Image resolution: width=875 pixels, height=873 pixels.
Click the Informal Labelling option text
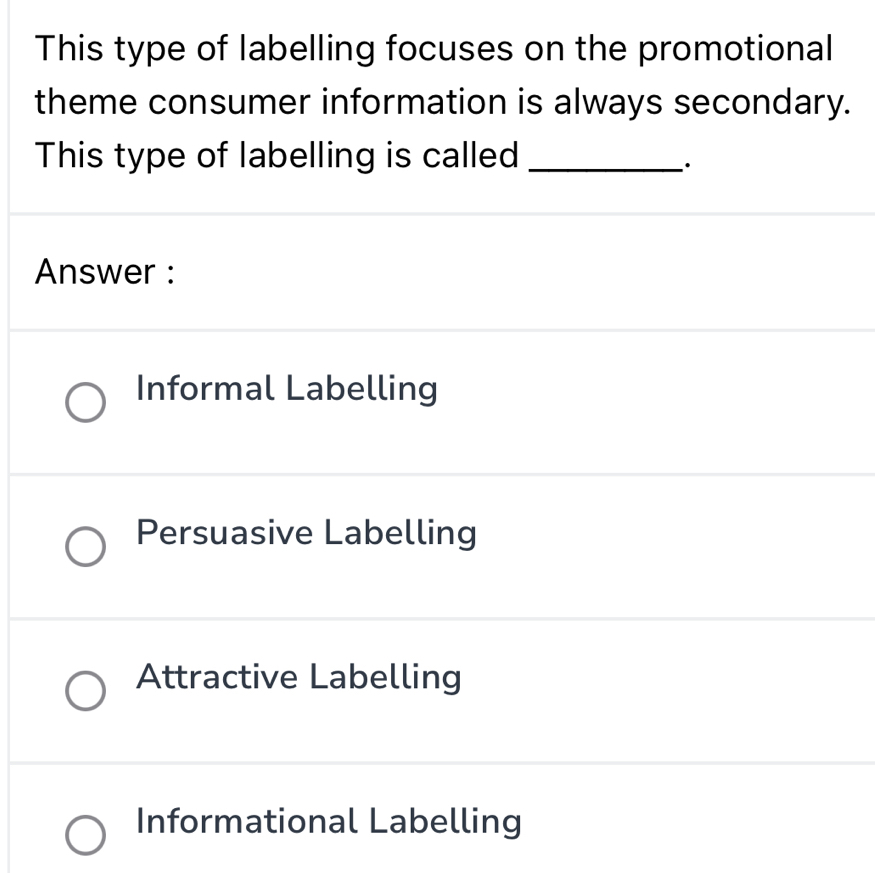286,389
